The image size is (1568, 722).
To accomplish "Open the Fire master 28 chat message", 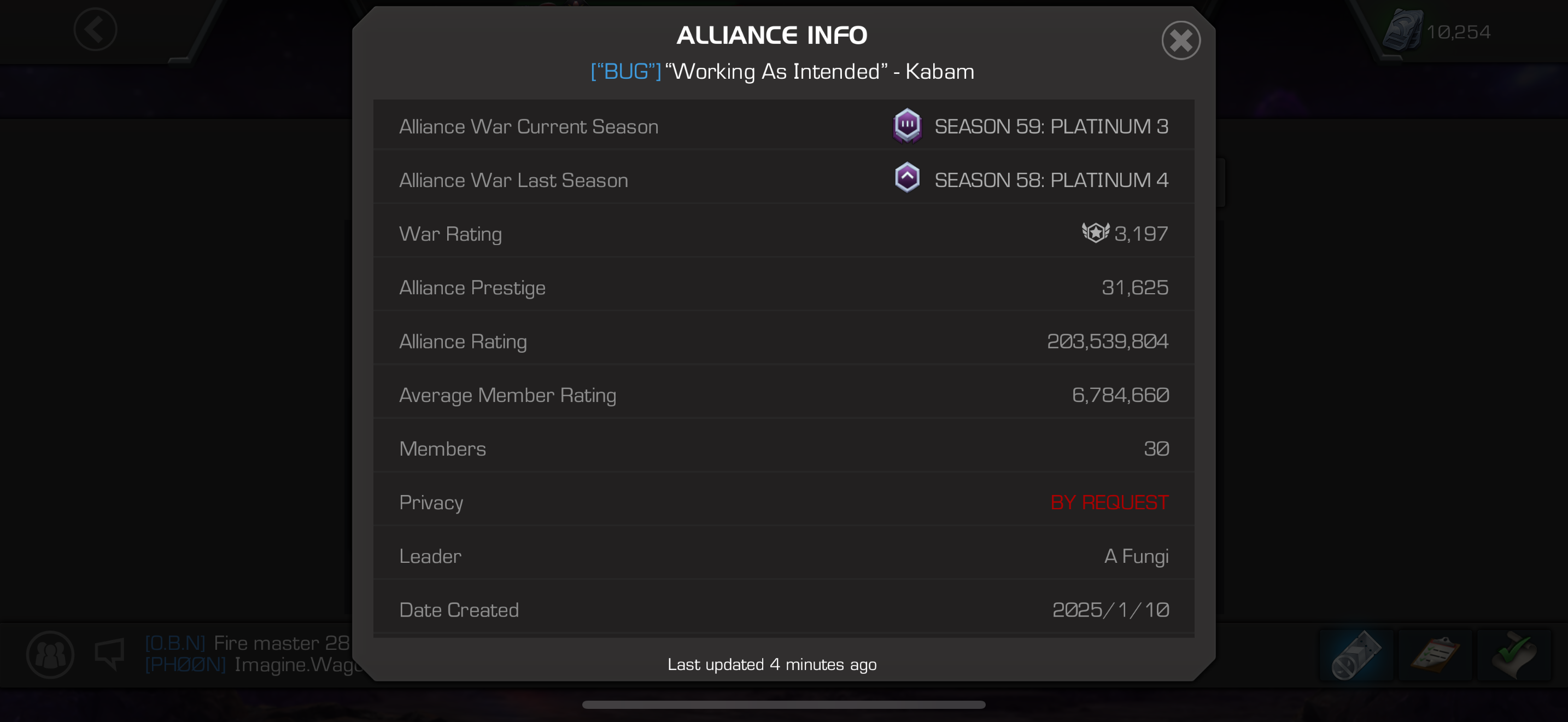I will 248,643.
